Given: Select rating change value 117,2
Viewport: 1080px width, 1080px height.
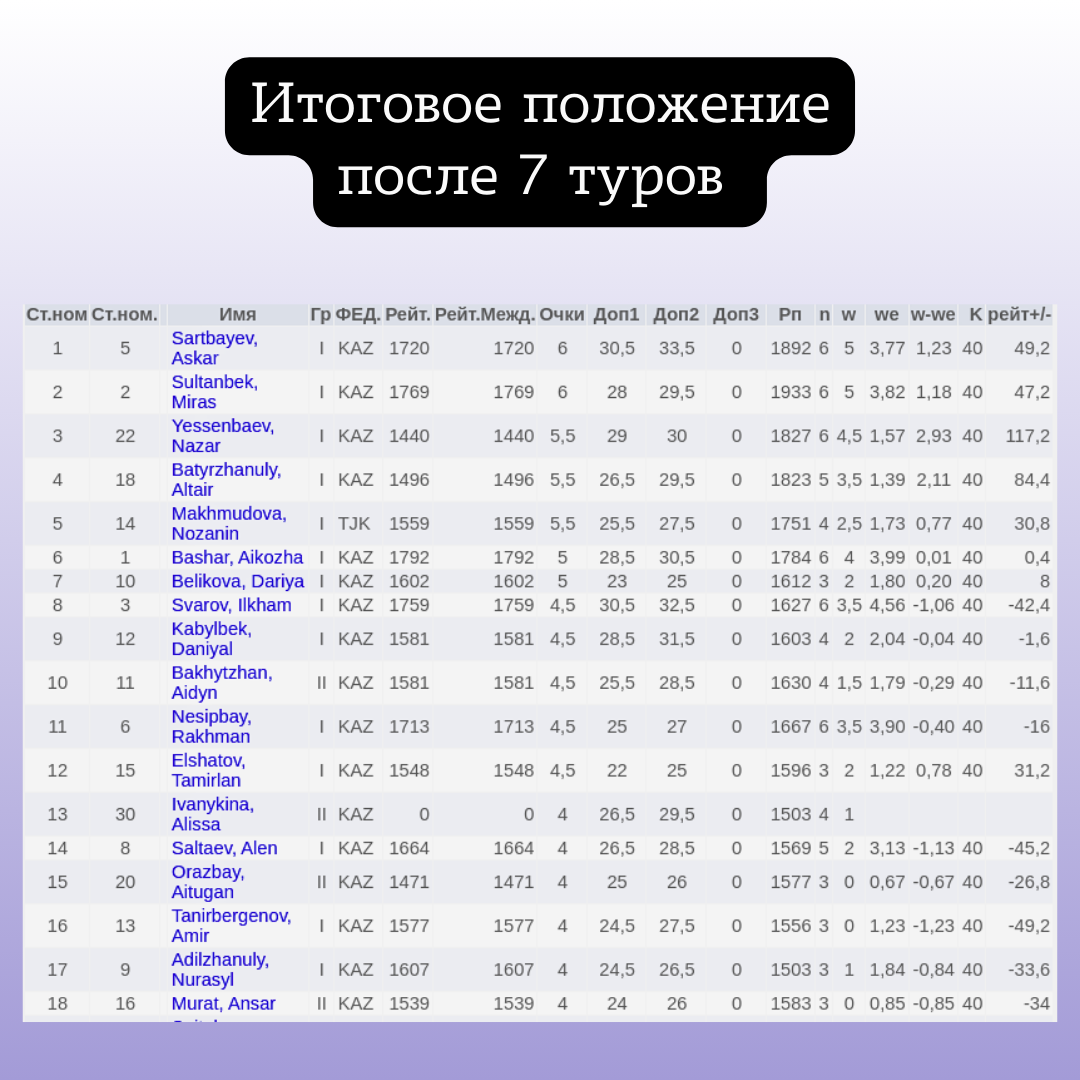Looking at the screenshot, I should pos(1028,436).
